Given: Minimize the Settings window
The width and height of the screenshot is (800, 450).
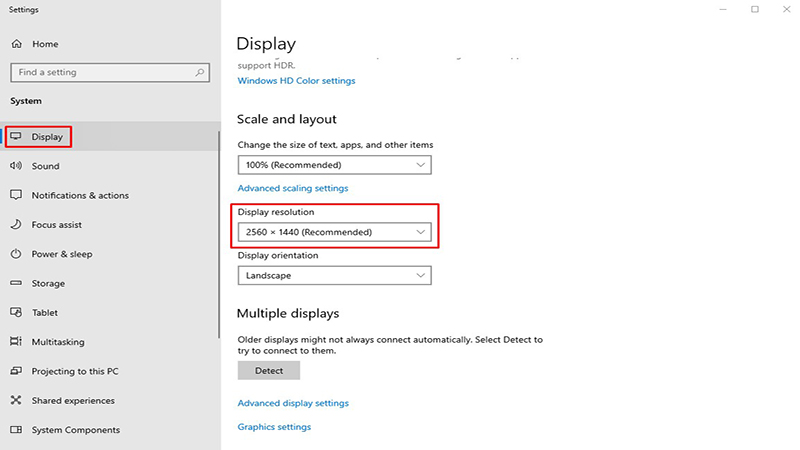Looking at the screenshot, I should click(x=723, y=9).
